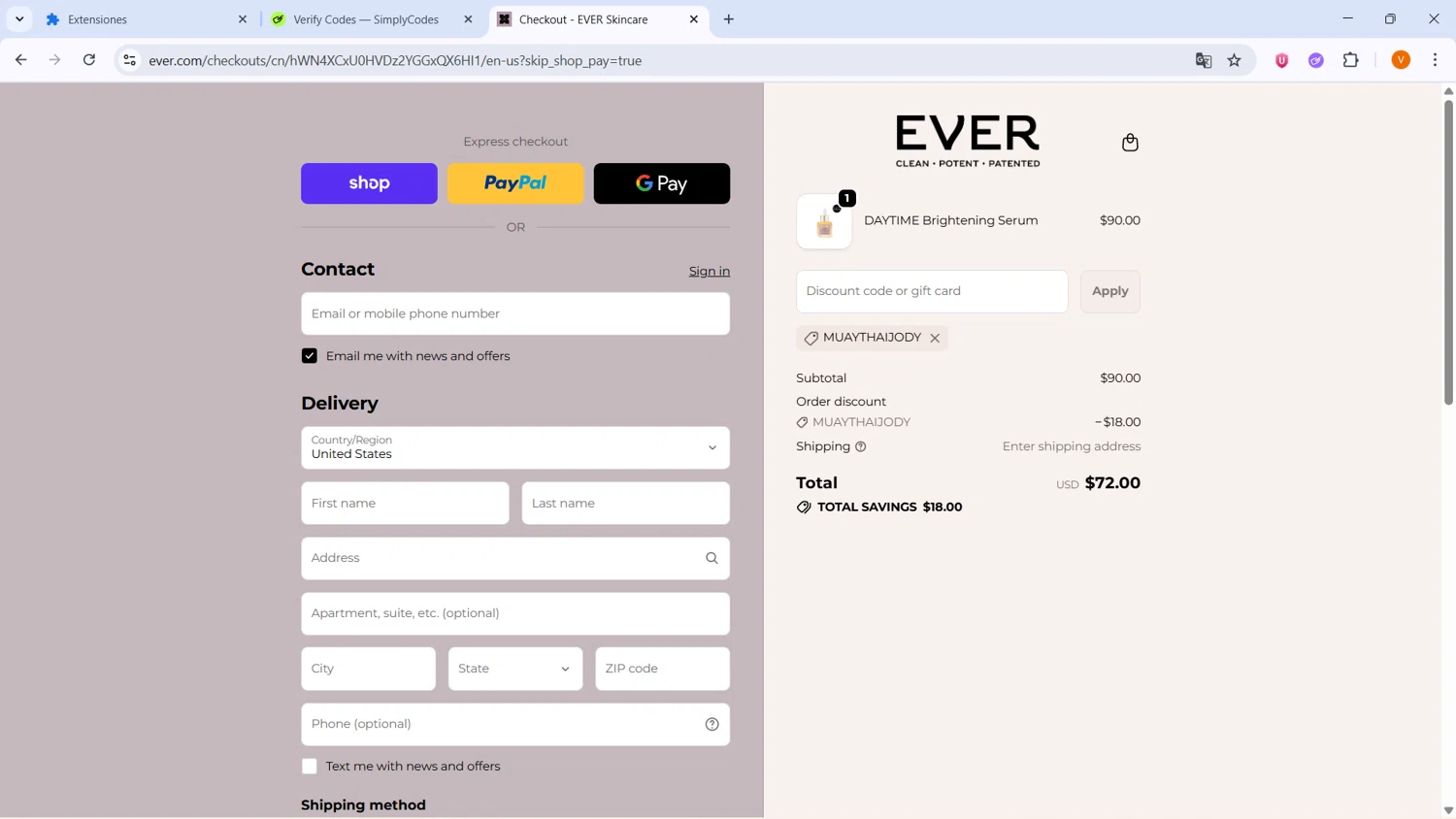Open the tab search dropdown arrow

point(19,19)
